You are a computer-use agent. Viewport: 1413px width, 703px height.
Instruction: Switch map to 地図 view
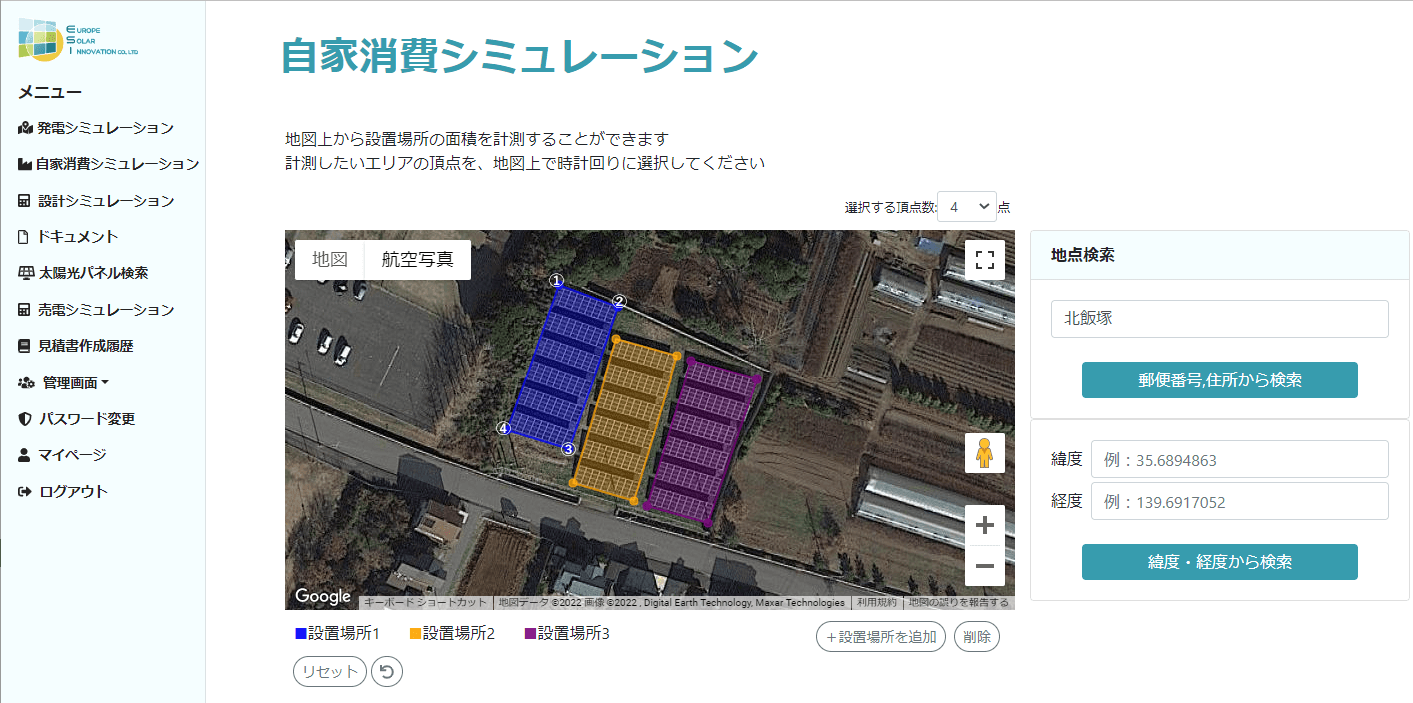pos(330,260)
